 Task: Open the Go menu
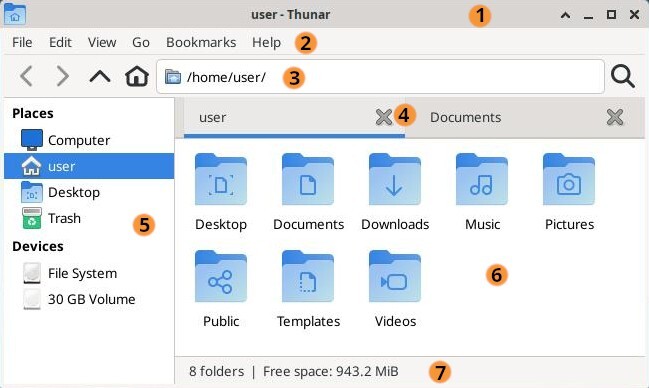141,42
